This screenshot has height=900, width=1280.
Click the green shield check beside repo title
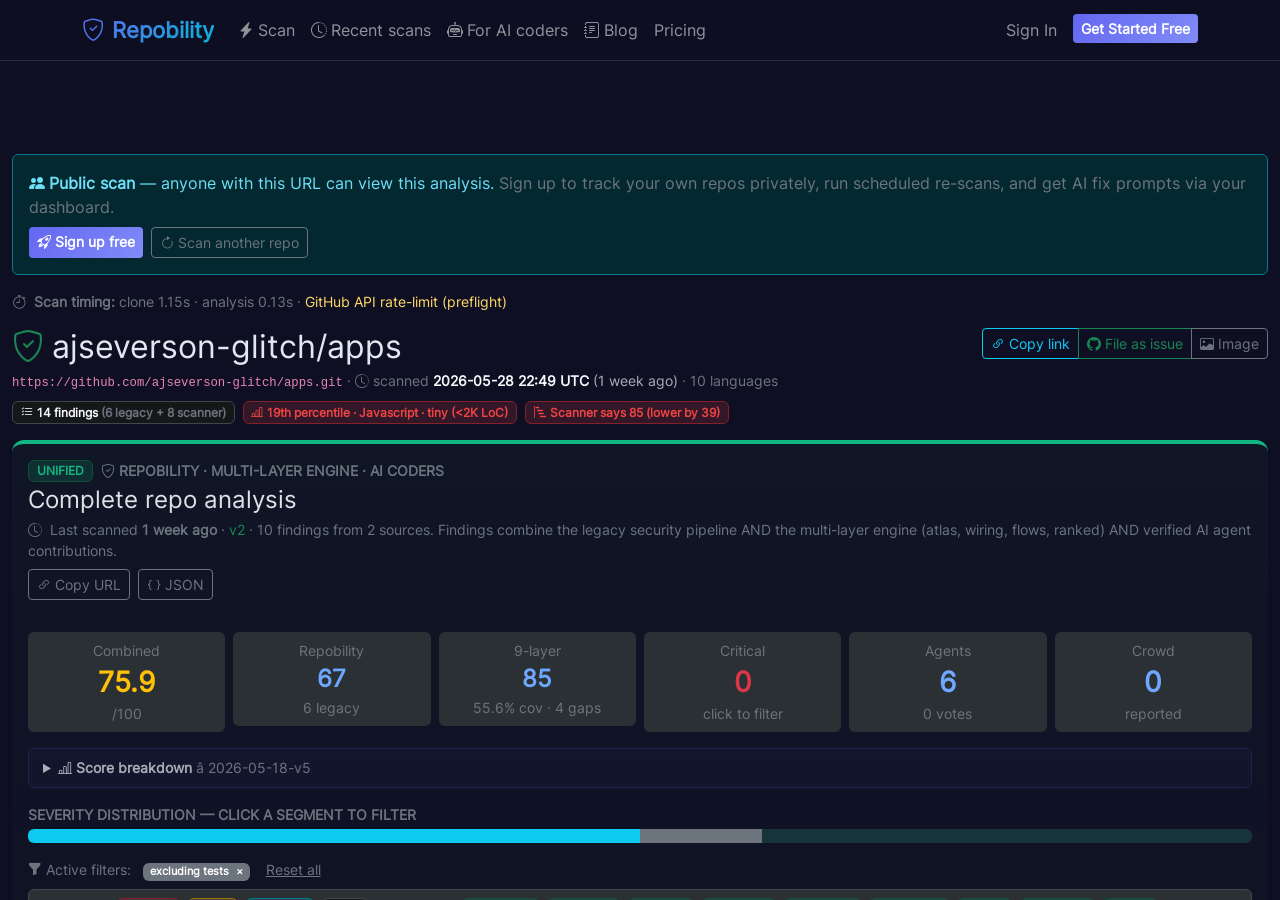coord(28,346)
